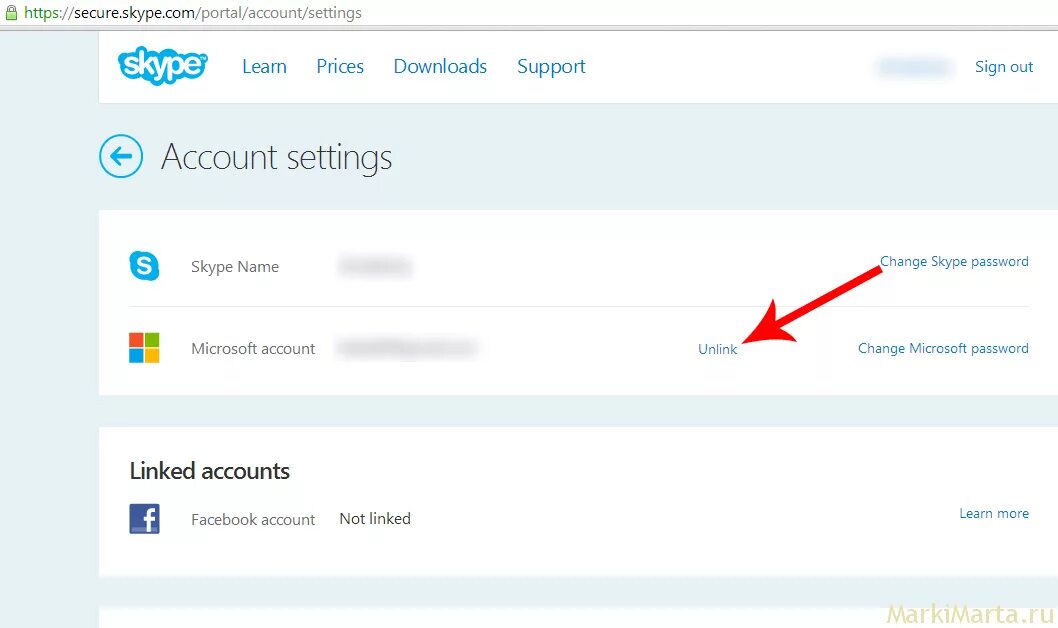Unlink the Microsoft account
1058x628 pixels.
pyautogui.click(x=717, y=349)
